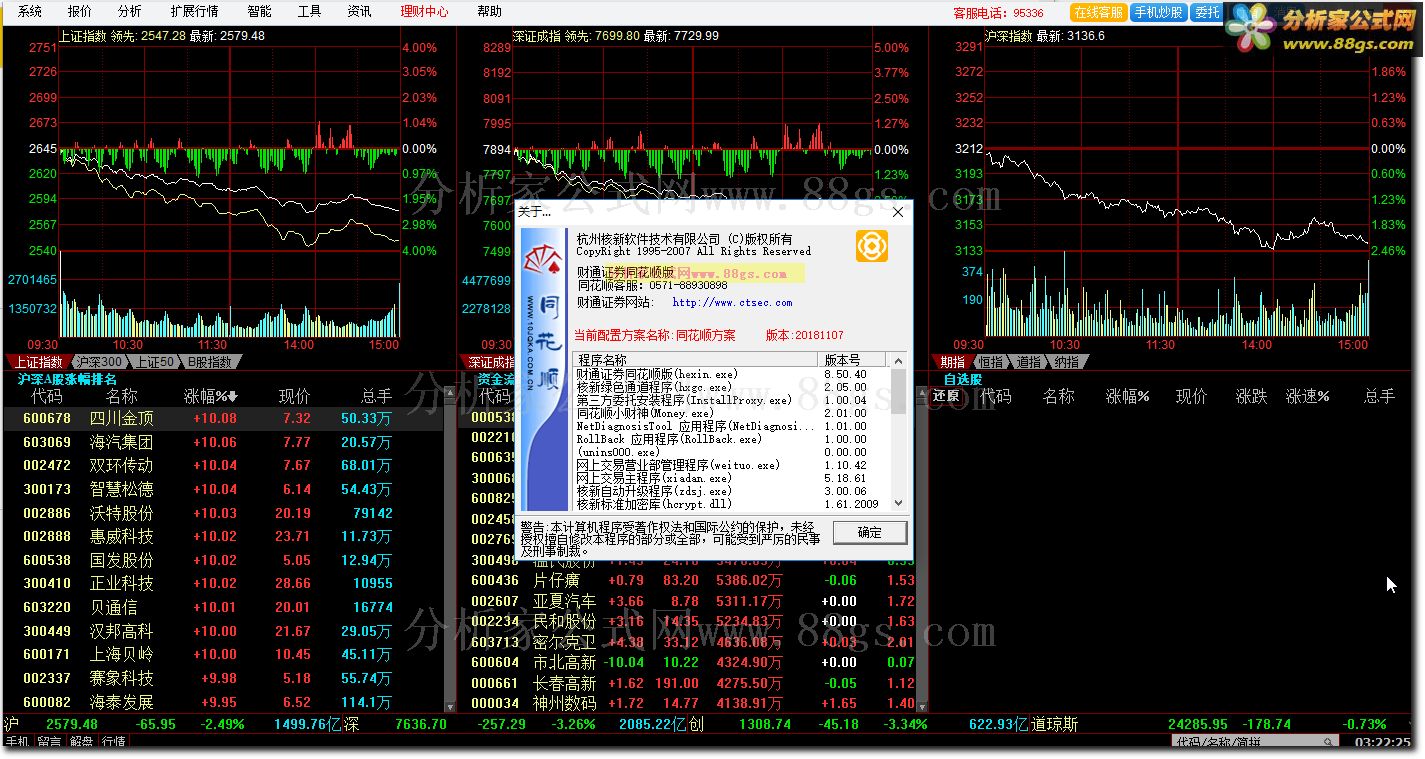The height and width of the screenshot is (759, 1425).
Task: Sort by the 程序名称 column header
Action: [696, 360]
